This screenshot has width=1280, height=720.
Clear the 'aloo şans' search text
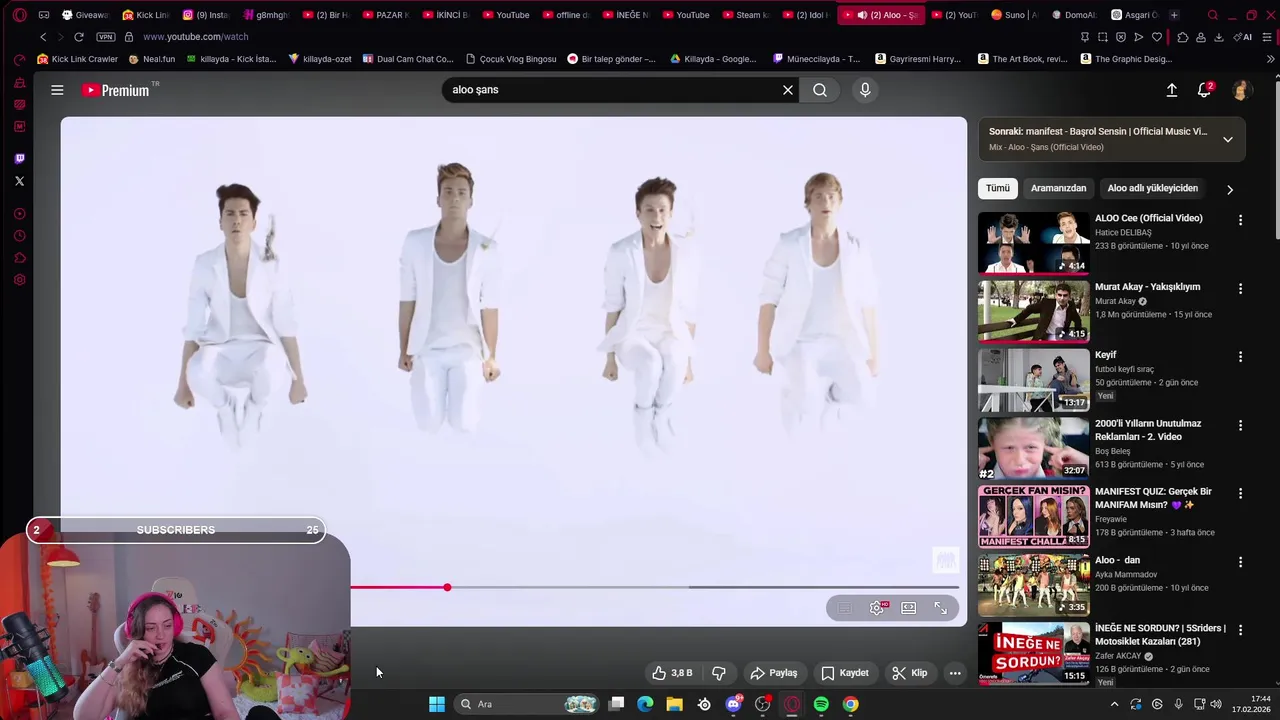(788, 90)
